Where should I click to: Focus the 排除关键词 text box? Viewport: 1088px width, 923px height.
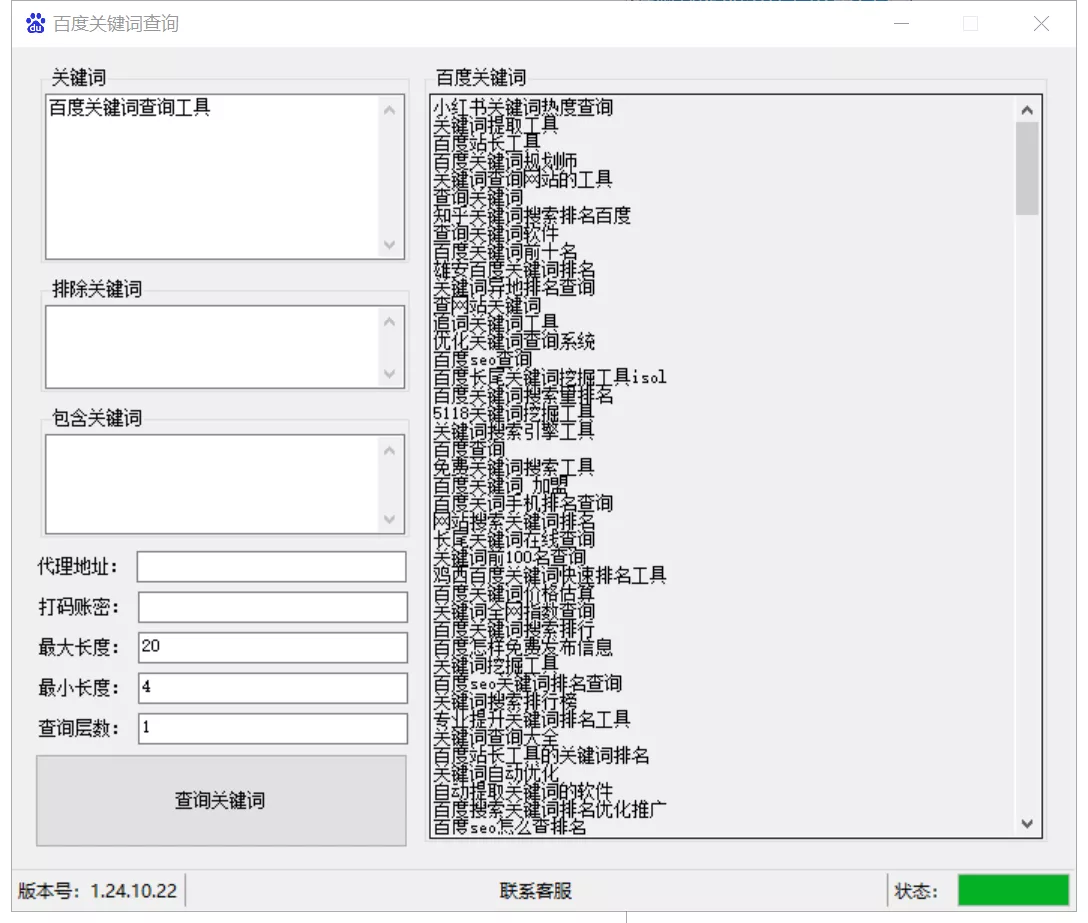click(x=225, y=347)
